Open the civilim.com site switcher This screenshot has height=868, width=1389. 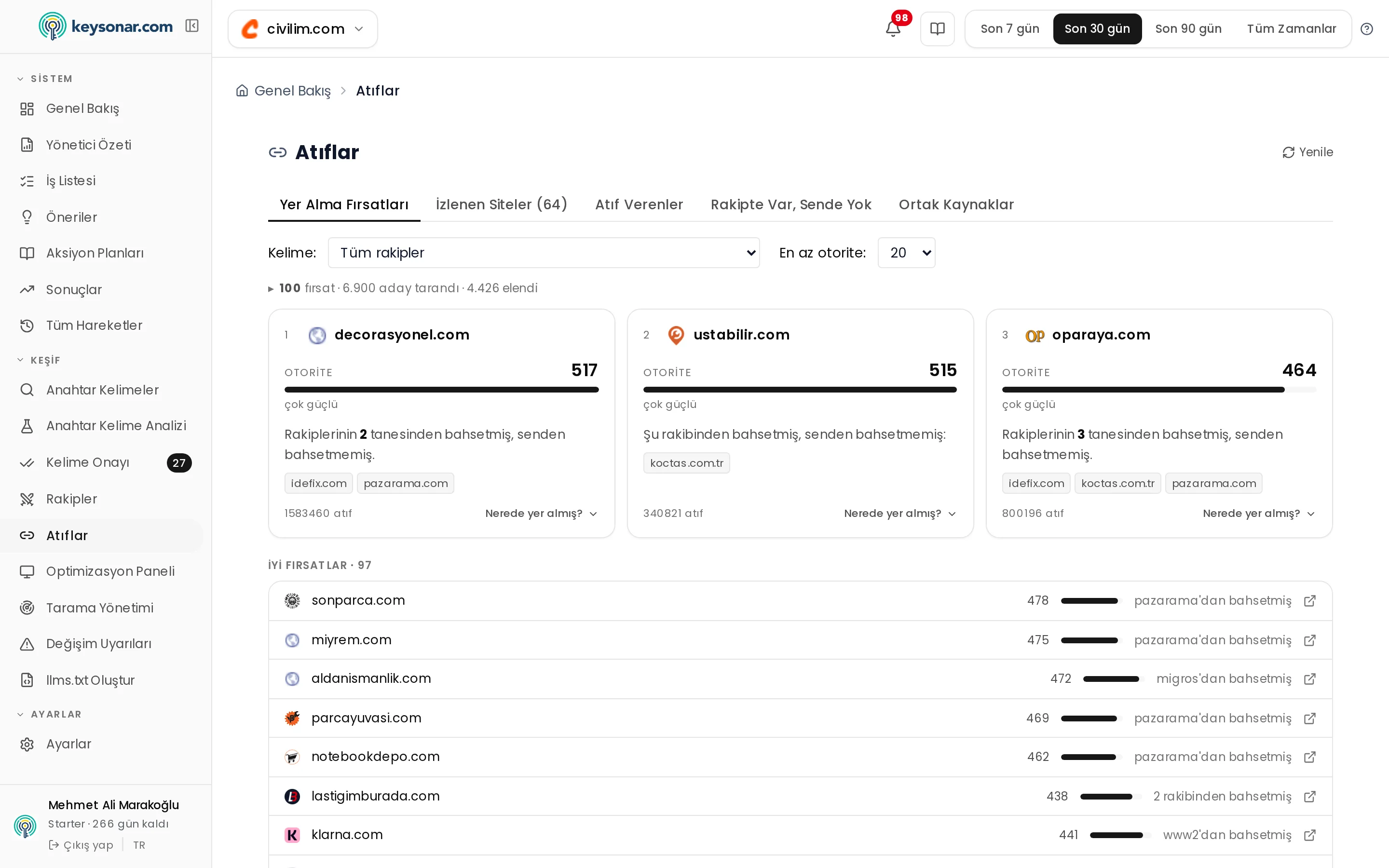coord(302,29)
